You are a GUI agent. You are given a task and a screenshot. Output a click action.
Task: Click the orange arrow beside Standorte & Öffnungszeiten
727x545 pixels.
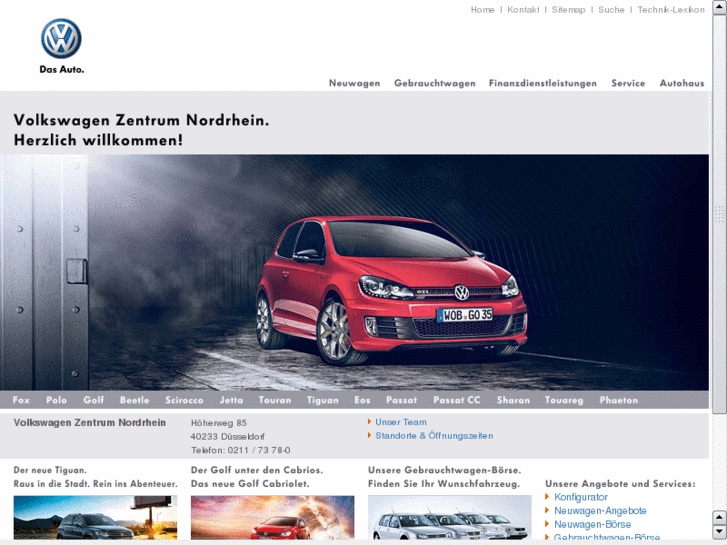click(370, 435)
